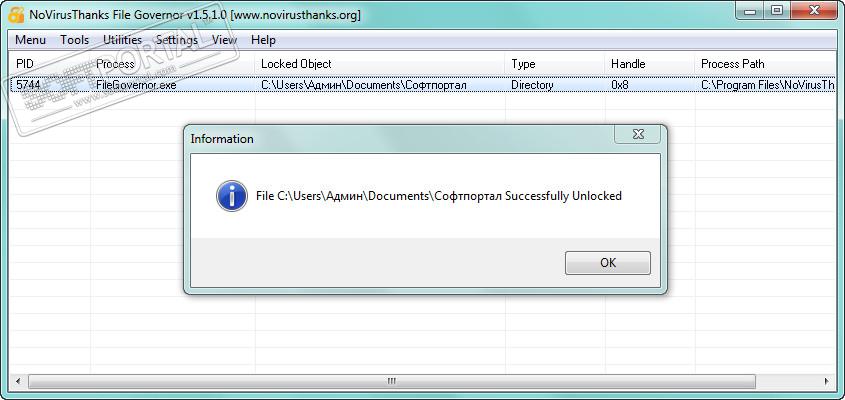The height and width of the screenshot is (400, 845).
Task: Select the PID 5744 cell
Action: (50, 85)
